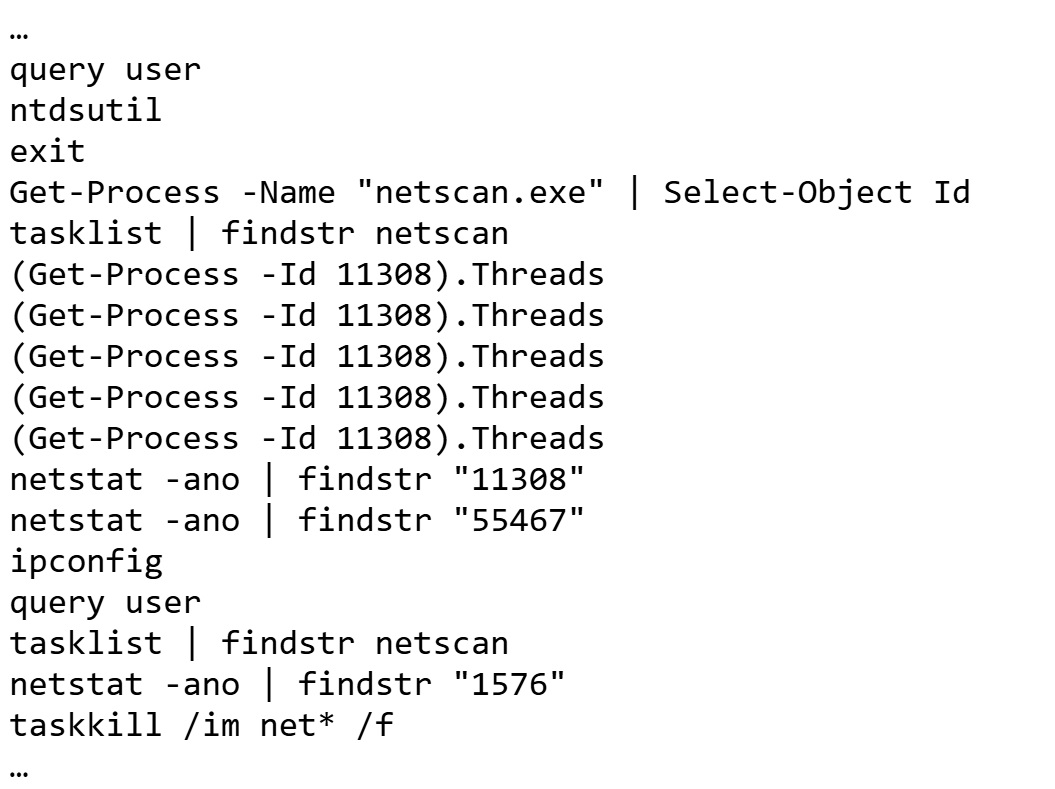Click the last Get-Process -Id 11308 Threads line

[x=307, y=438]
